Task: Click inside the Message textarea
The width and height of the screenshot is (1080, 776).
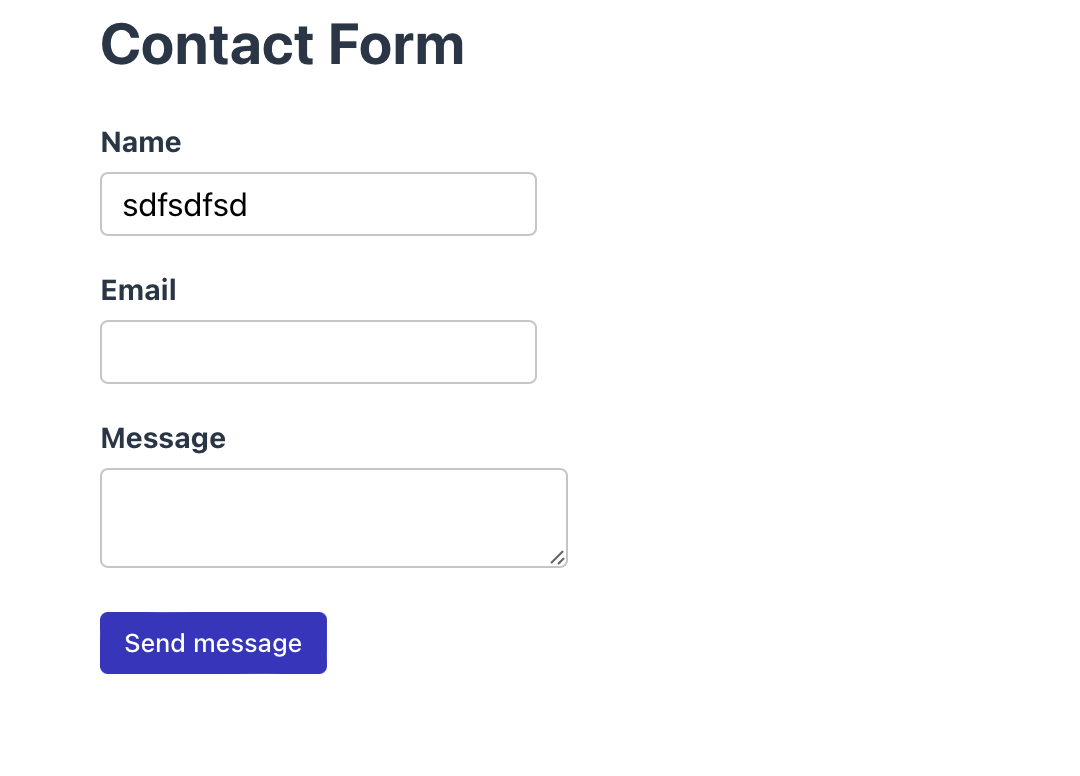Action: click(334, 517)
